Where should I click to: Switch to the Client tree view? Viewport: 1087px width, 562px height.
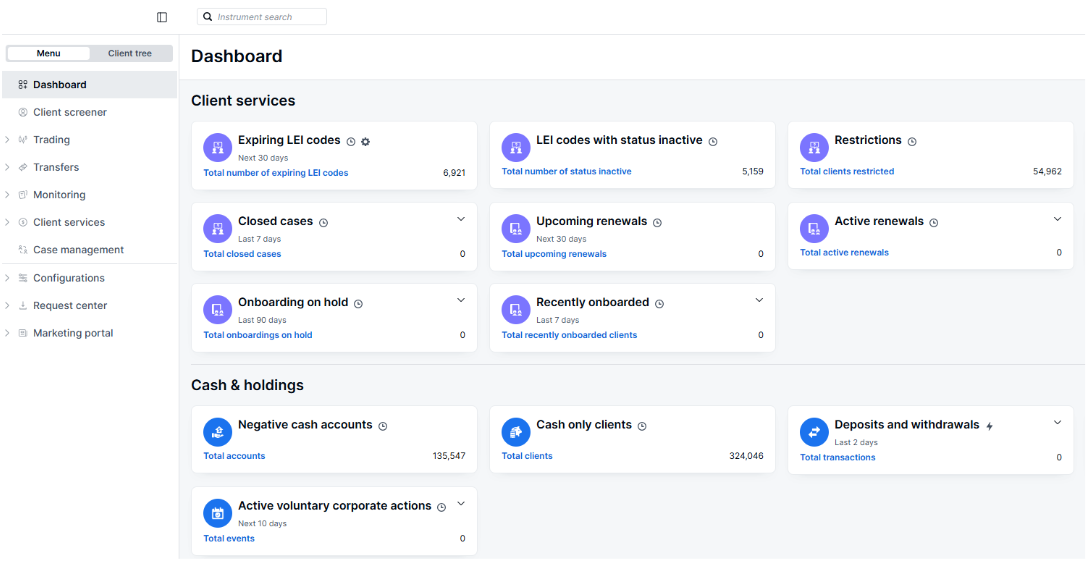click(x=130, y=54)
